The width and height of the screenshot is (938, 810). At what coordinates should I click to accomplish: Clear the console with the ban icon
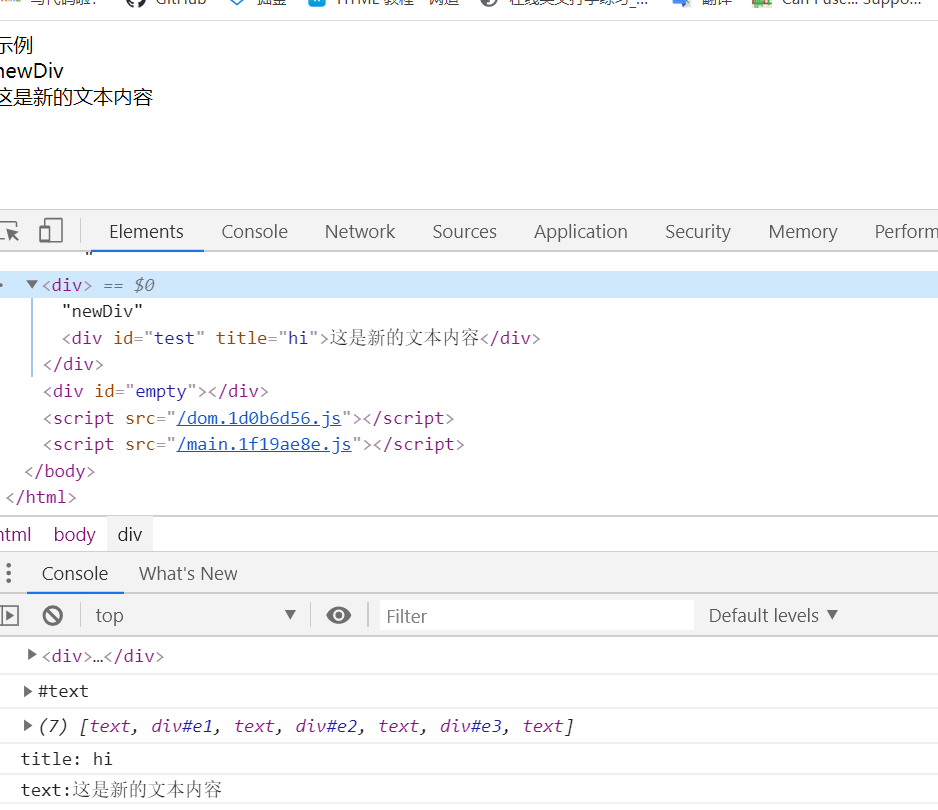click(53, 616)
